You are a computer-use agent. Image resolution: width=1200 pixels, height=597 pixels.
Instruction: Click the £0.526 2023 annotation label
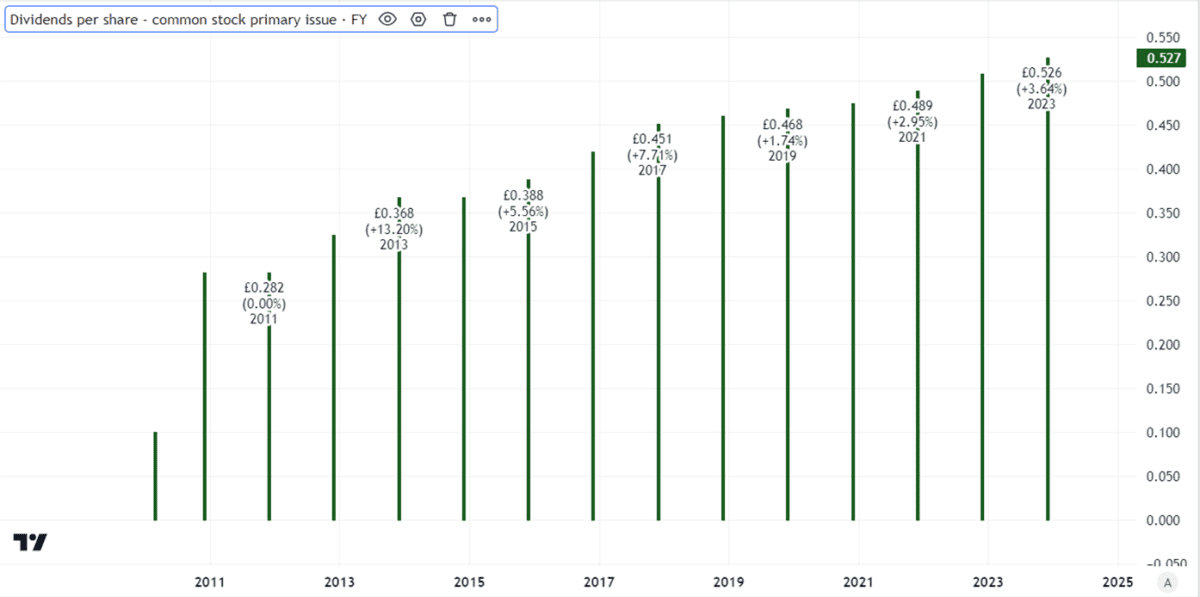pyautogui.click(x=1041, y=88)
